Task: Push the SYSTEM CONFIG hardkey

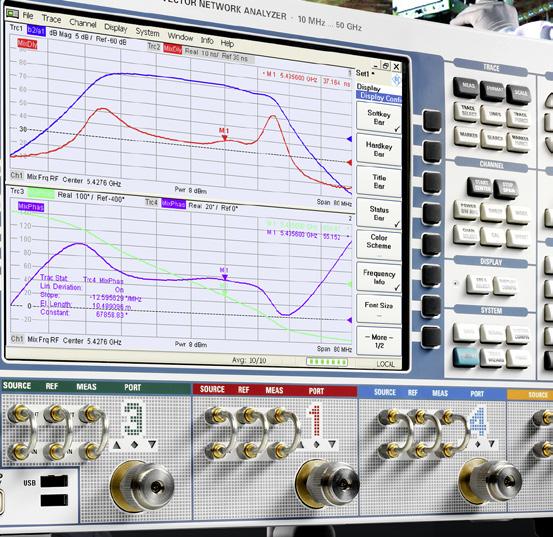Action: 518,336
